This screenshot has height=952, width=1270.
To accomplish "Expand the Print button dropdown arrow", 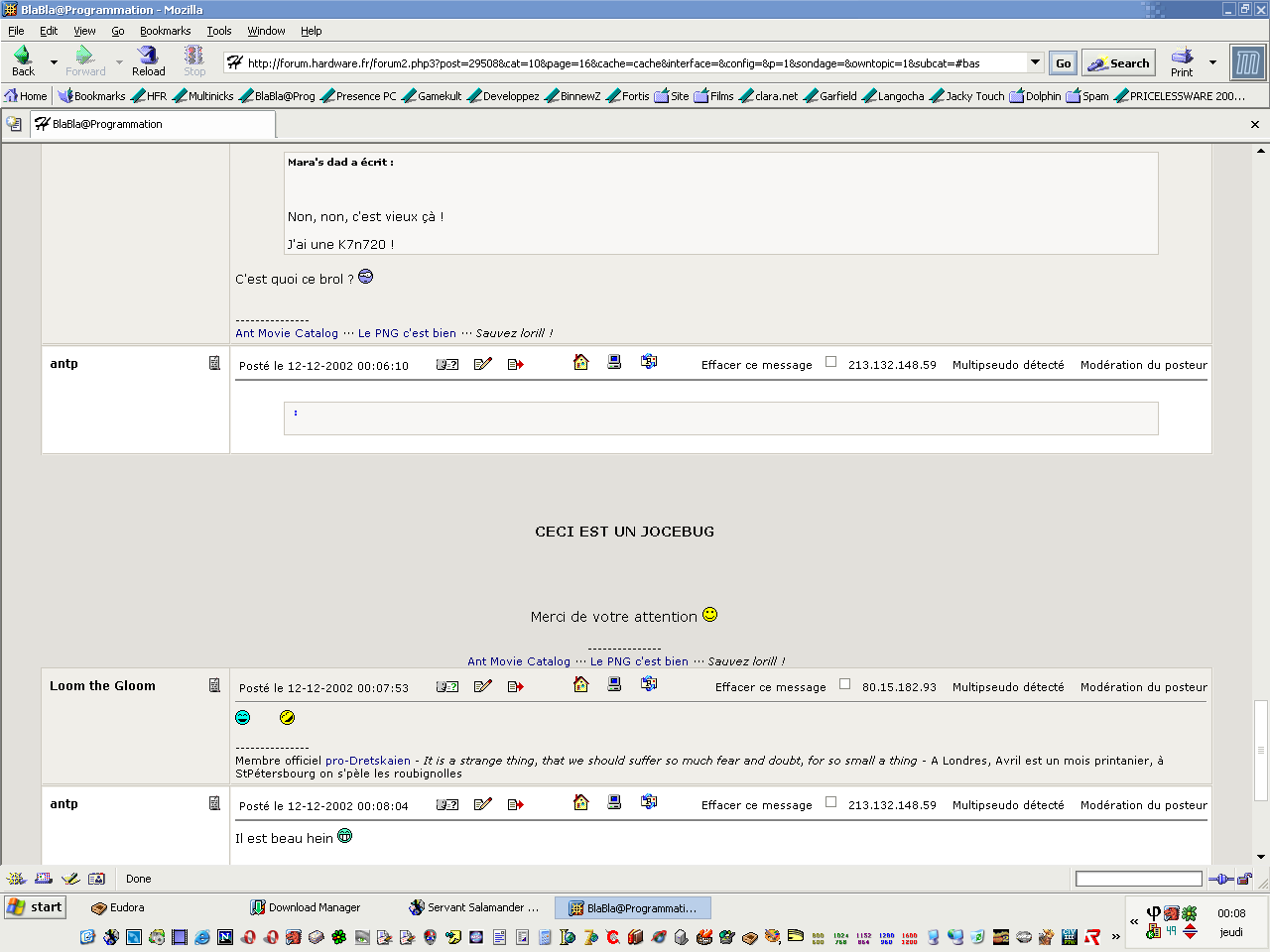I will [1212, 62].
